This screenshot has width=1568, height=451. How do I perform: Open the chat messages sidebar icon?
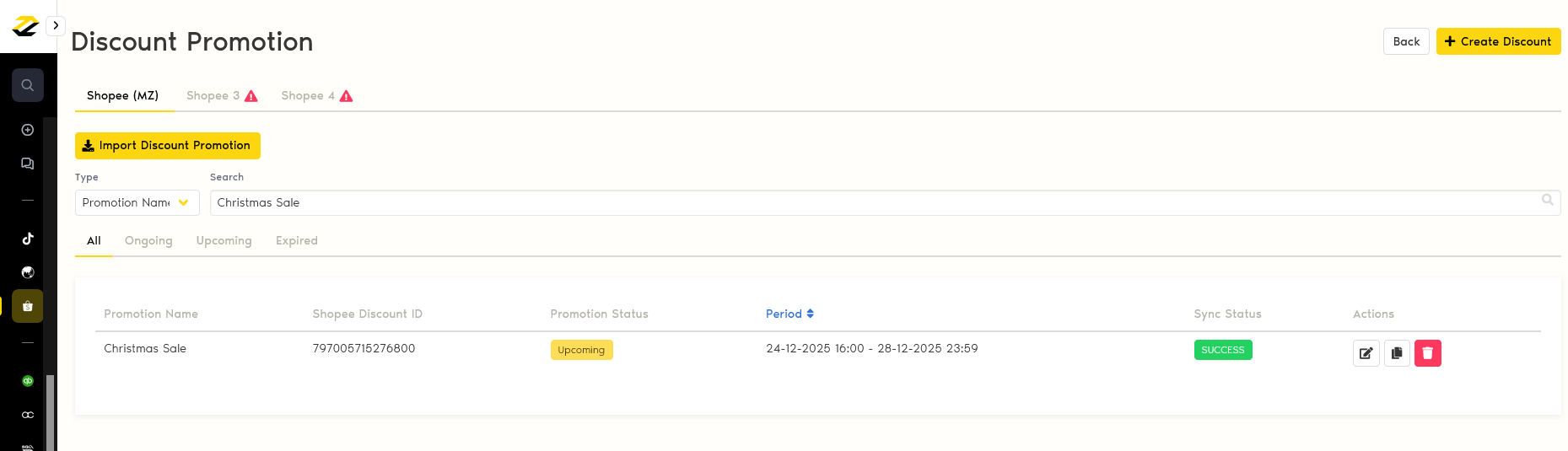pyautogui.click(x=28, y=164)
